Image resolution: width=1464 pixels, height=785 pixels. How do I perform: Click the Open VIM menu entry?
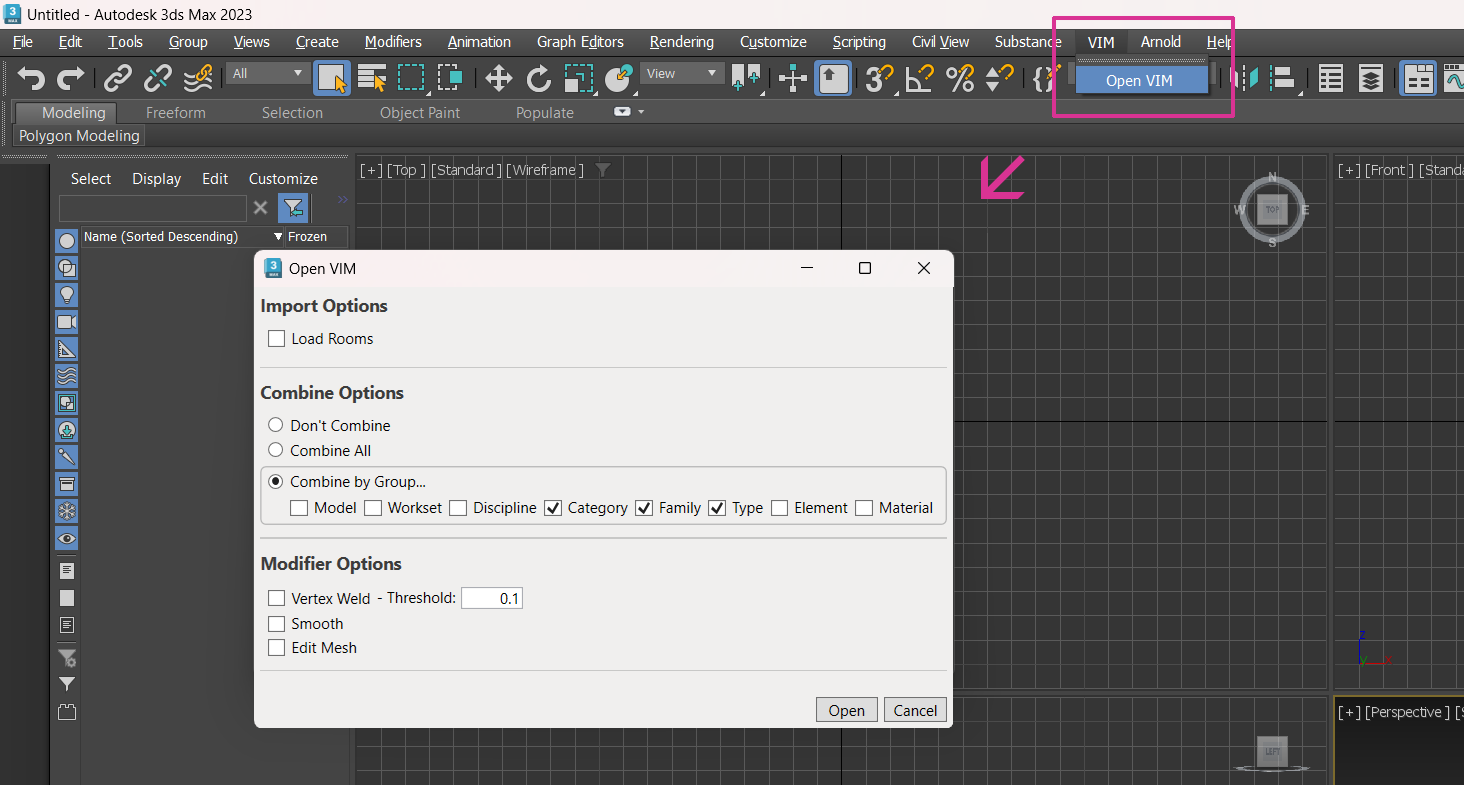tap(1142, 80)
